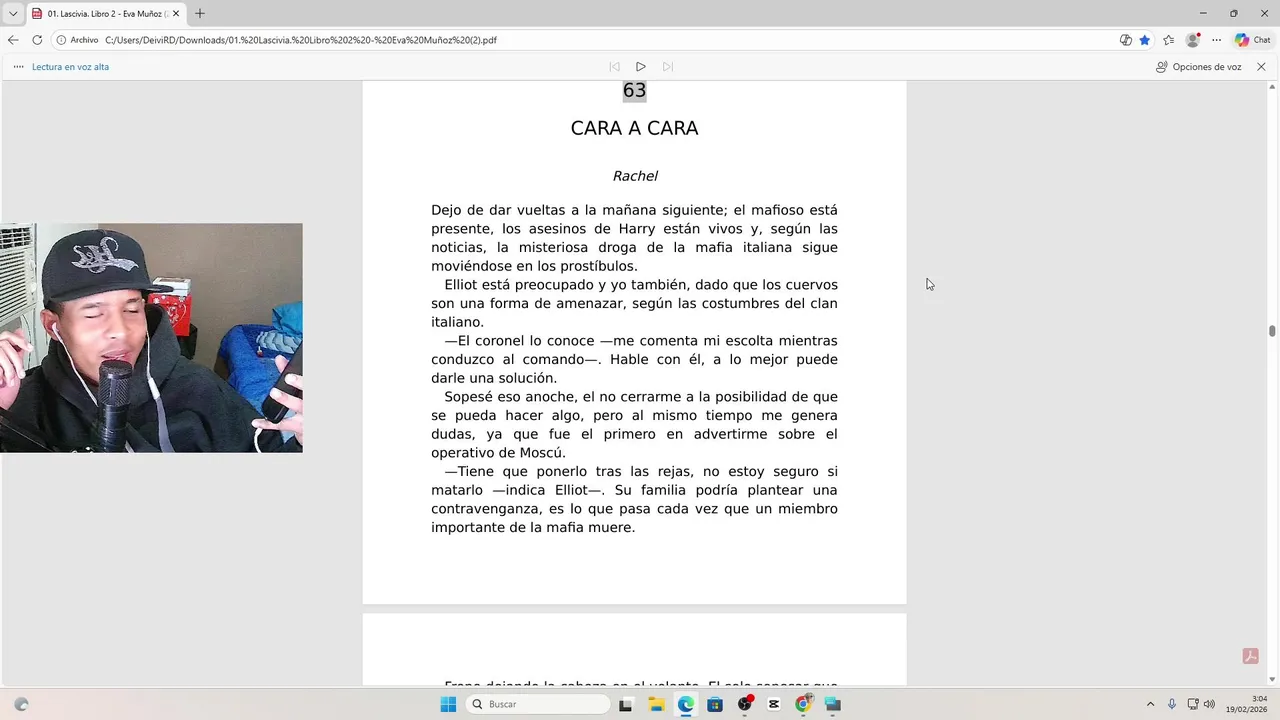This screenshot has height=720, width=1280.
Task: Open the browser essentials icon in address bar
Action: 1126,40
